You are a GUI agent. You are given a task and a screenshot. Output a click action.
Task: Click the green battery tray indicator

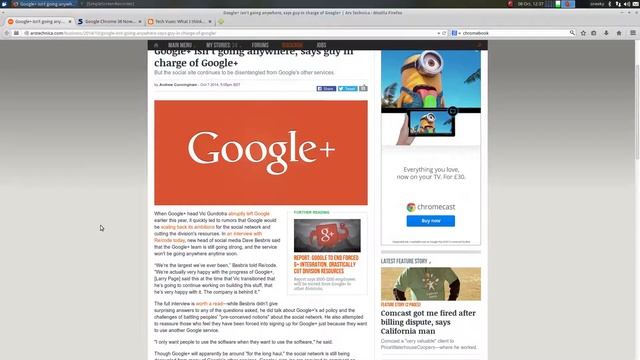(558, 4)
